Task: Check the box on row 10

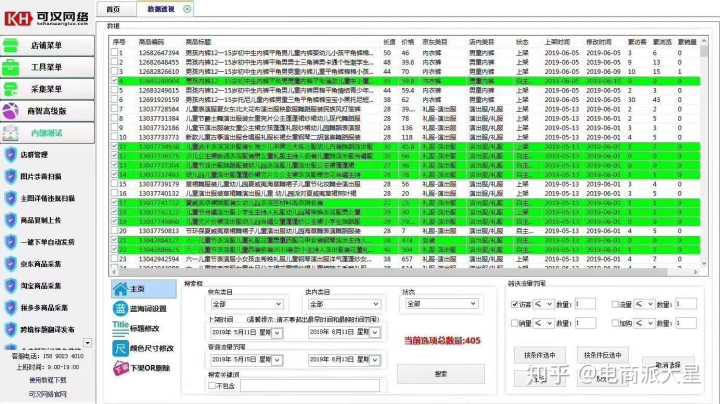Action: (x=114, y=137)
